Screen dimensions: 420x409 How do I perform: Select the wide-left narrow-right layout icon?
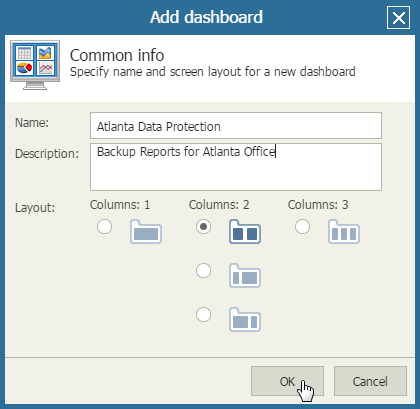245,320
